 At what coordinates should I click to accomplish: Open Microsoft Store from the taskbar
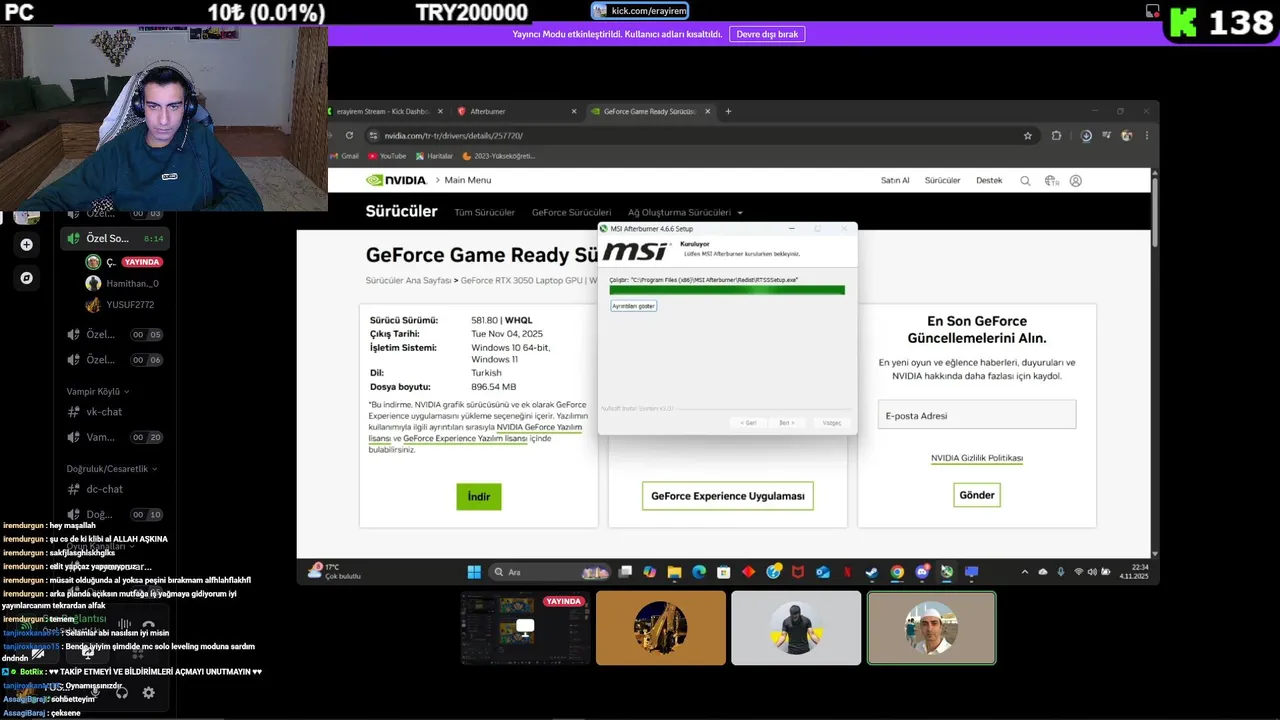tap(724, 572)
